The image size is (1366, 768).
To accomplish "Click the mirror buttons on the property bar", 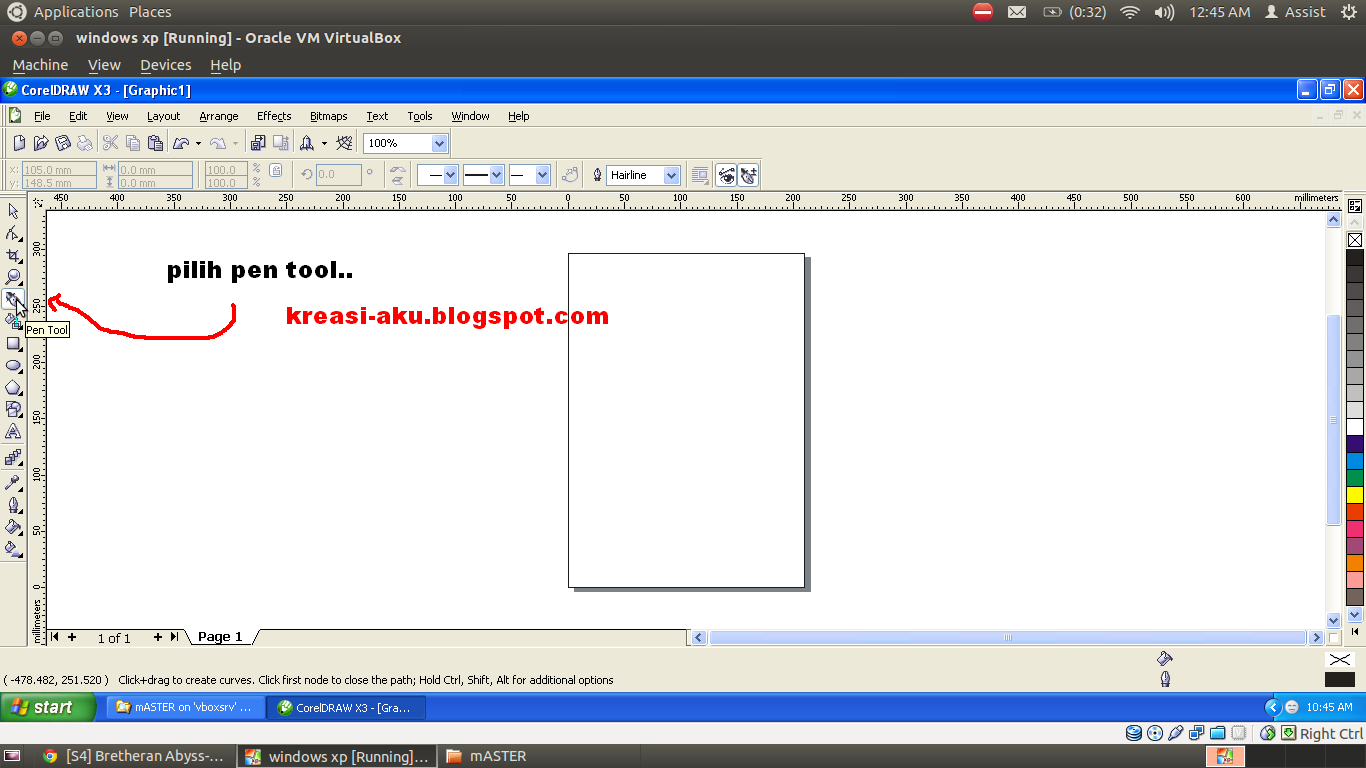I will click(398, 175).
